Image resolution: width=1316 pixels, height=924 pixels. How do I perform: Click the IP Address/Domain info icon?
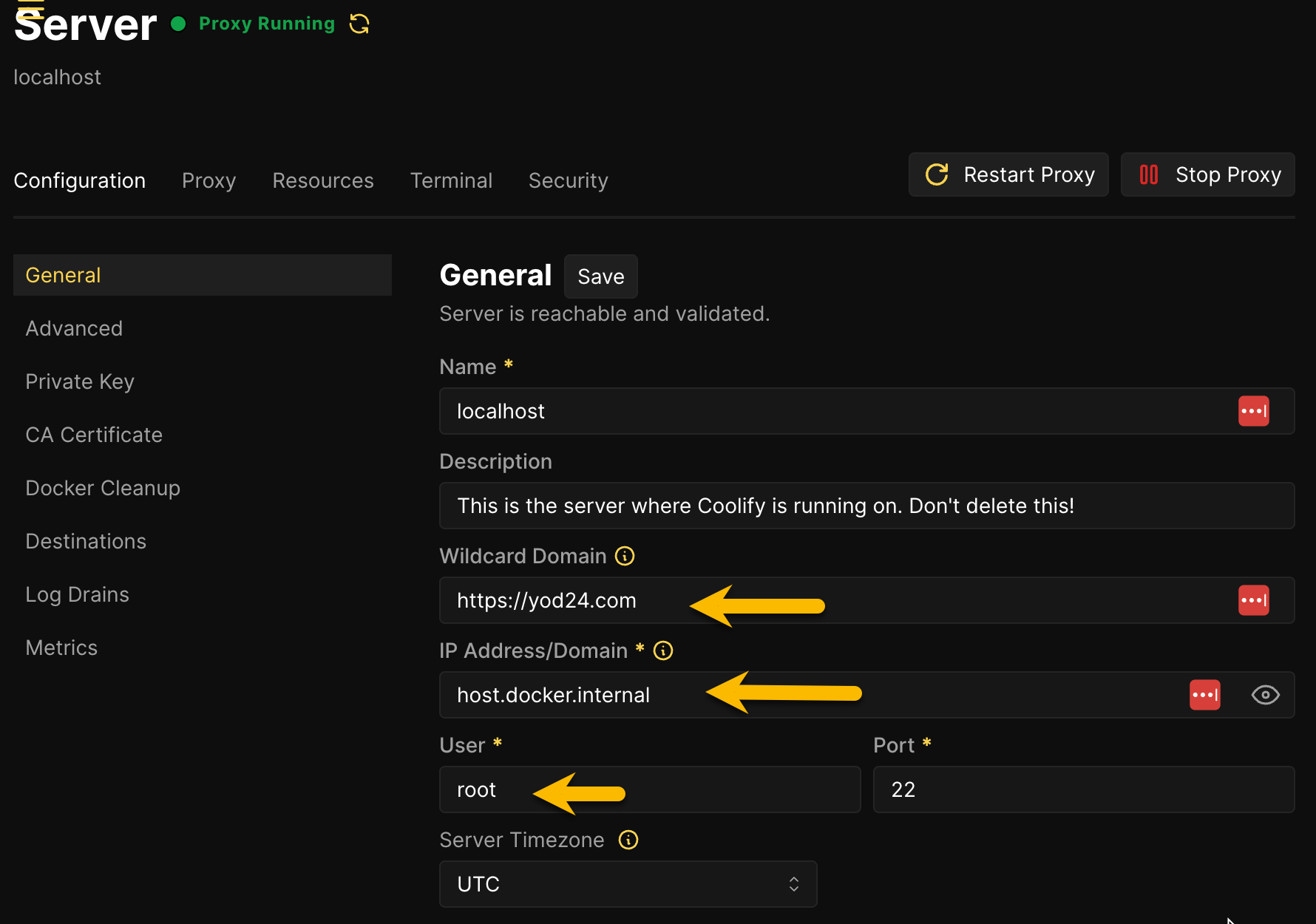tap(663, 650)
